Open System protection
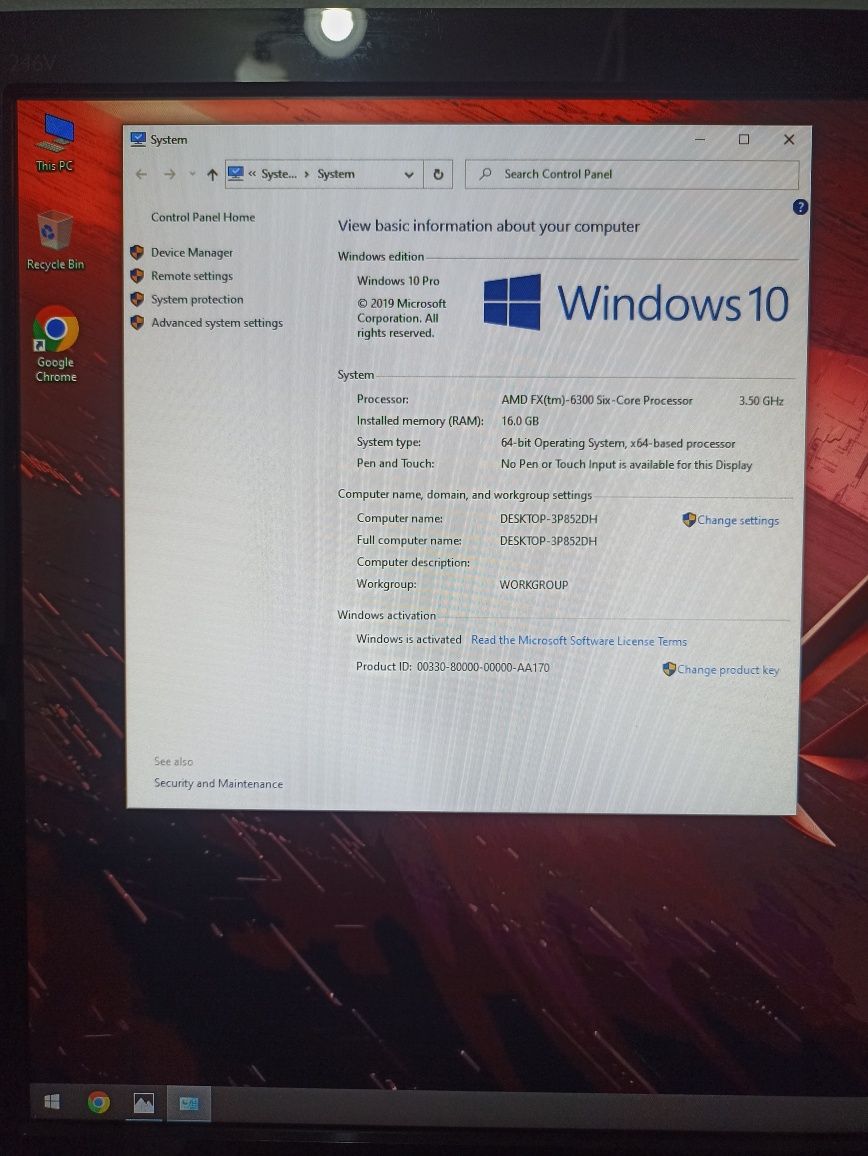 197,299
